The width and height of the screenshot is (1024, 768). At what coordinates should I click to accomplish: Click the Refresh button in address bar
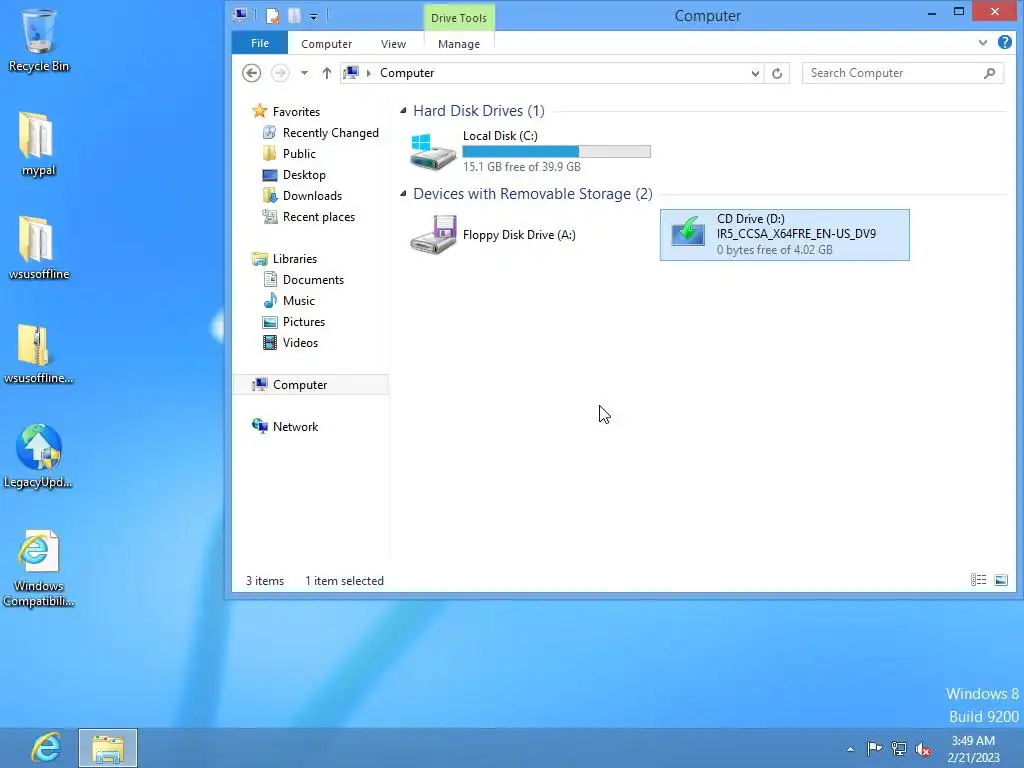776,73
